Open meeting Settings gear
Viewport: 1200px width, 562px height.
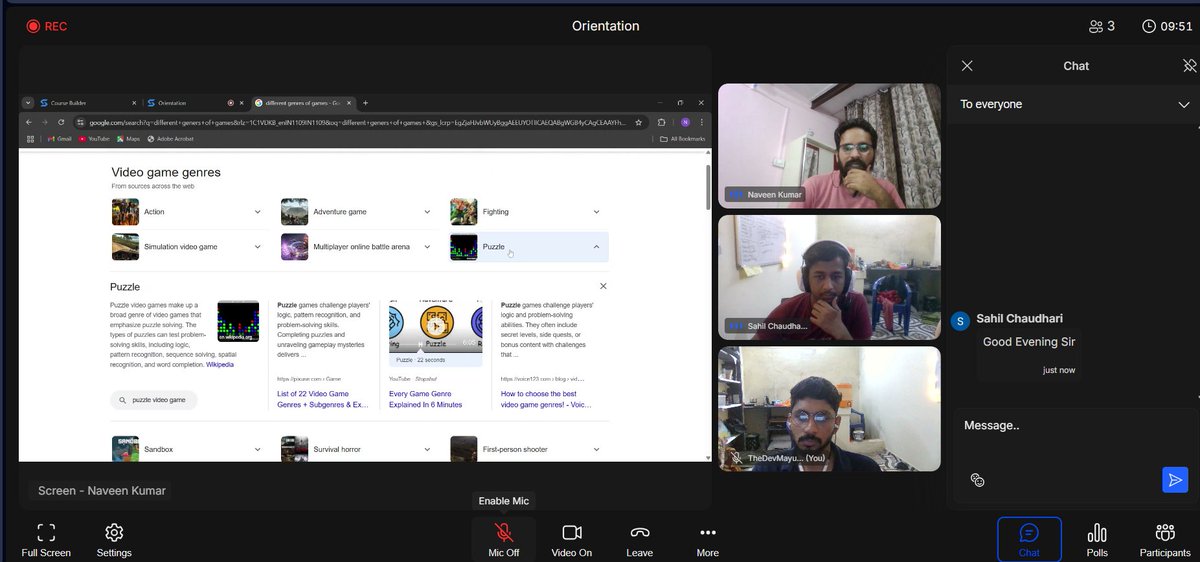pos(114,539)
